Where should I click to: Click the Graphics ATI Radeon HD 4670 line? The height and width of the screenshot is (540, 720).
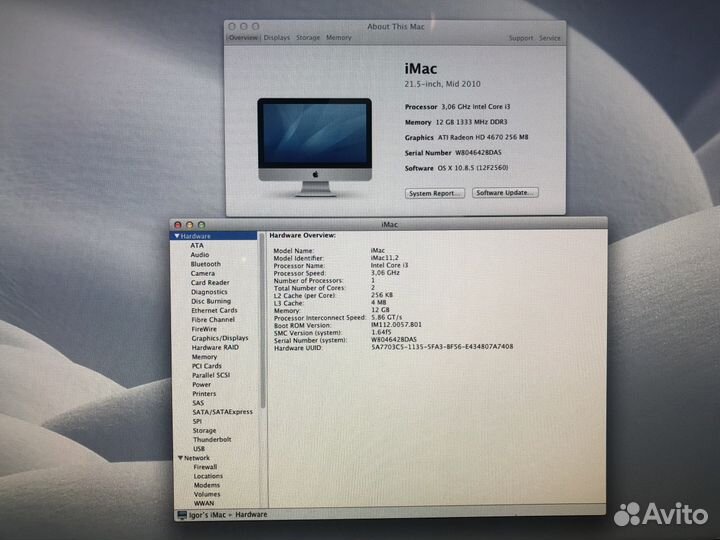pyautogui.click(x=466, y=137)
